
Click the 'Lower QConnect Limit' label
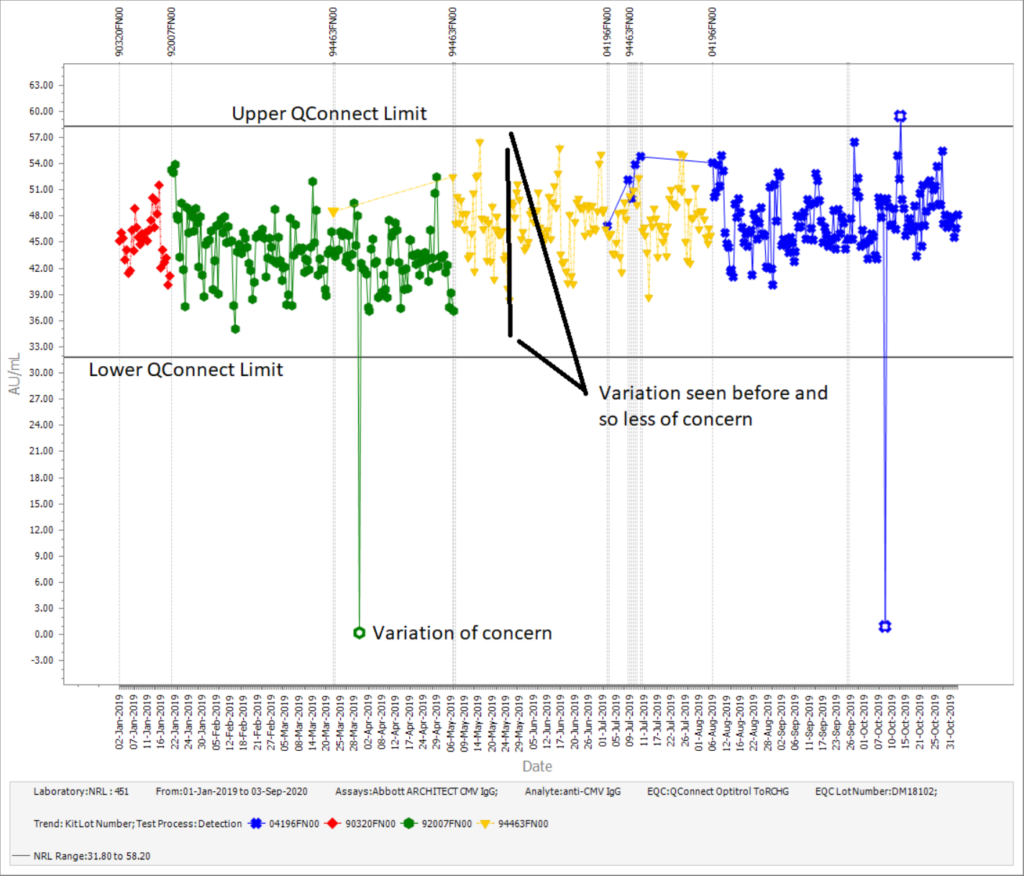[x=186, y=370]
